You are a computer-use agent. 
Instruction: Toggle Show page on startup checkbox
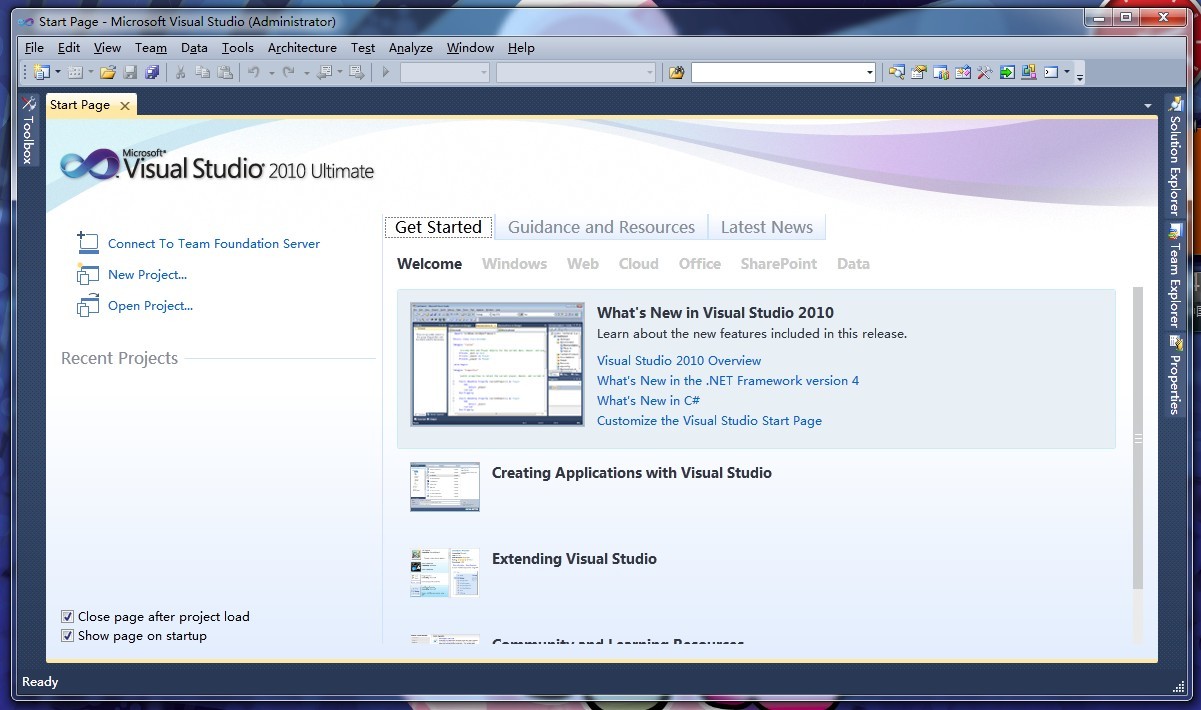click(67, 635)
